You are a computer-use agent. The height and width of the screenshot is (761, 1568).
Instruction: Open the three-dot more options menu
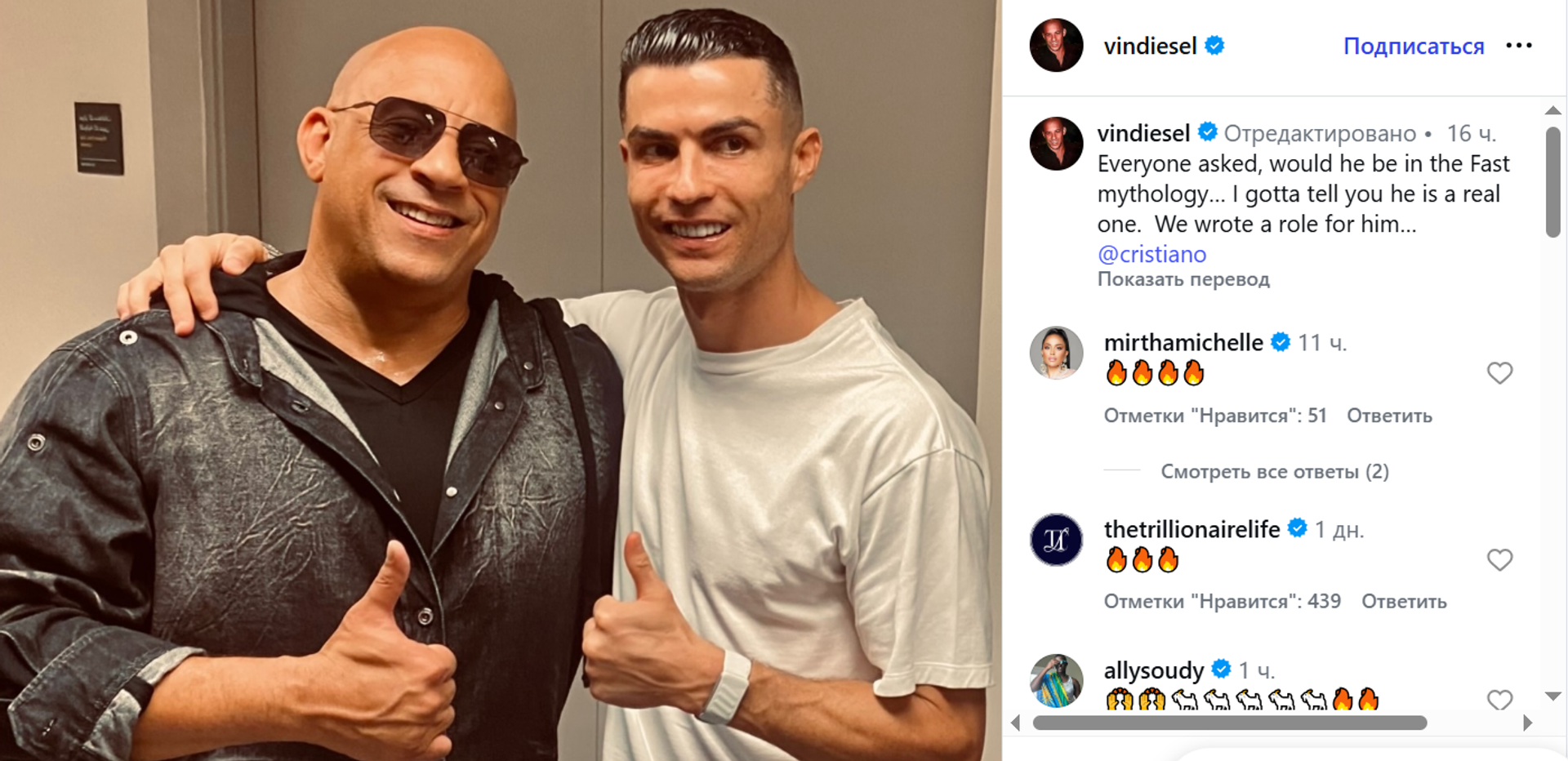point(1518,46)
